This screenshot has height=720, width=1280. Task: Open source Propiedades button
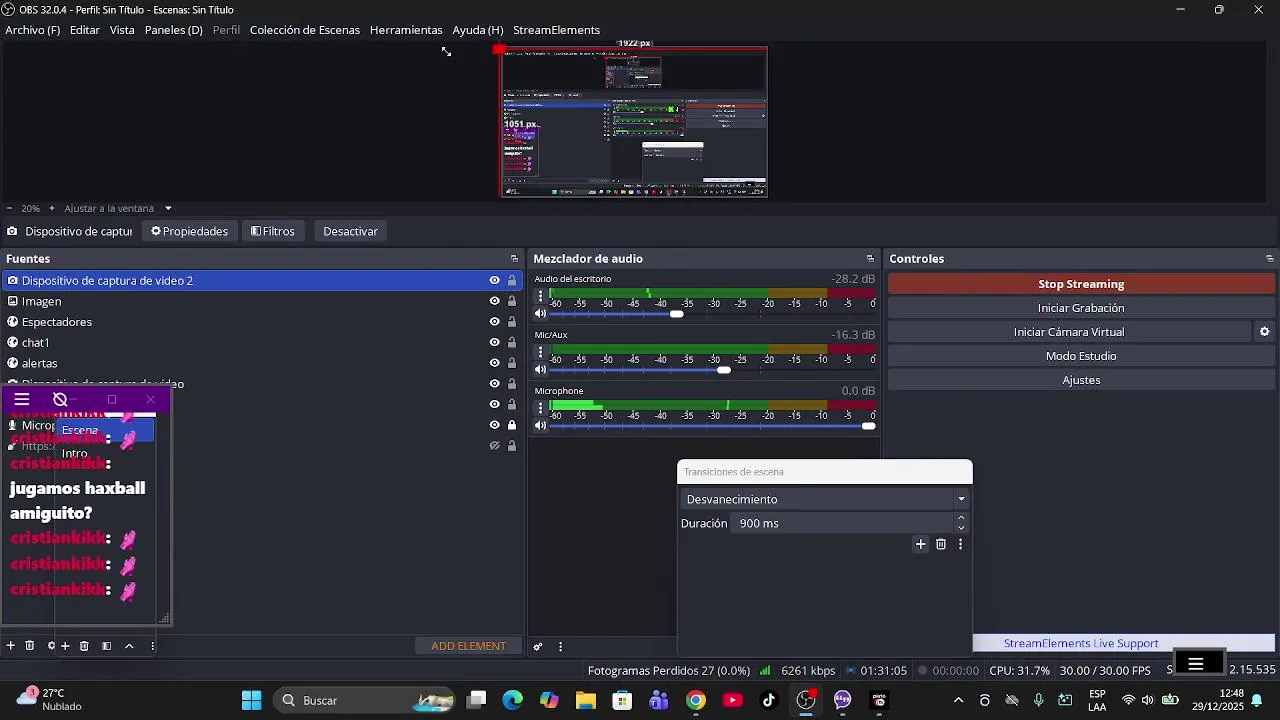coord(190,231)
